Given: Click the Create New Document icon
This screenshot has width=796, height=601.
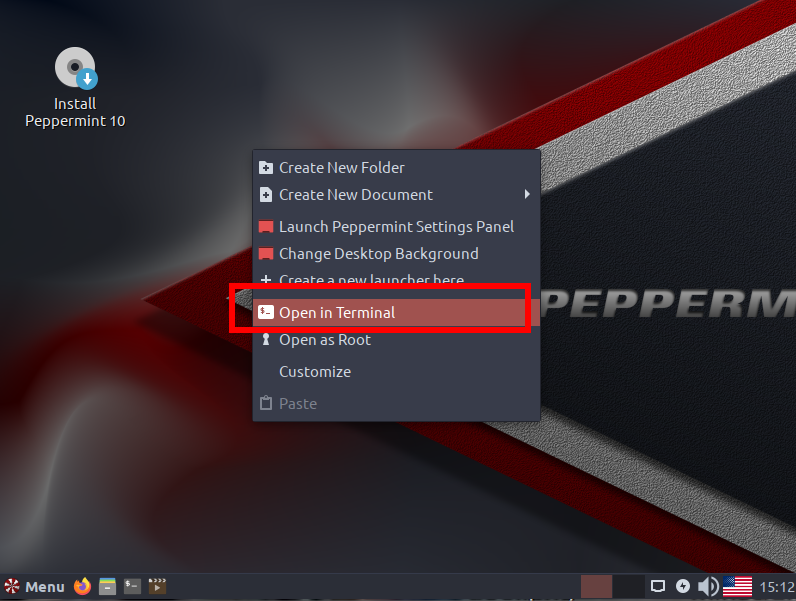Looking at the screenshot, I should point(266,194).
